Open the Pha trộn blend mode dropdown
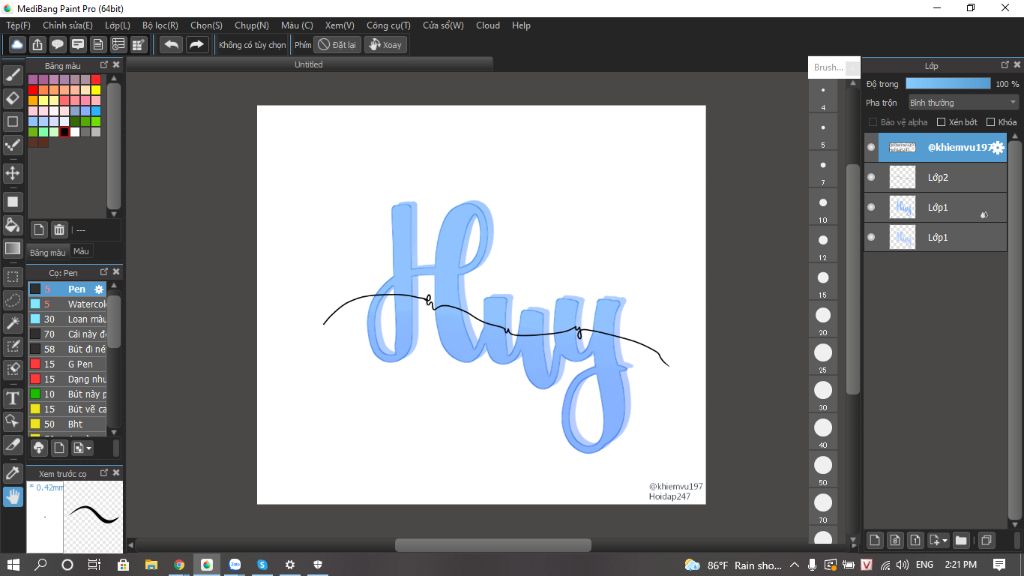The image size is (1024, 576). pyautogui.click(x=963, y=103)
